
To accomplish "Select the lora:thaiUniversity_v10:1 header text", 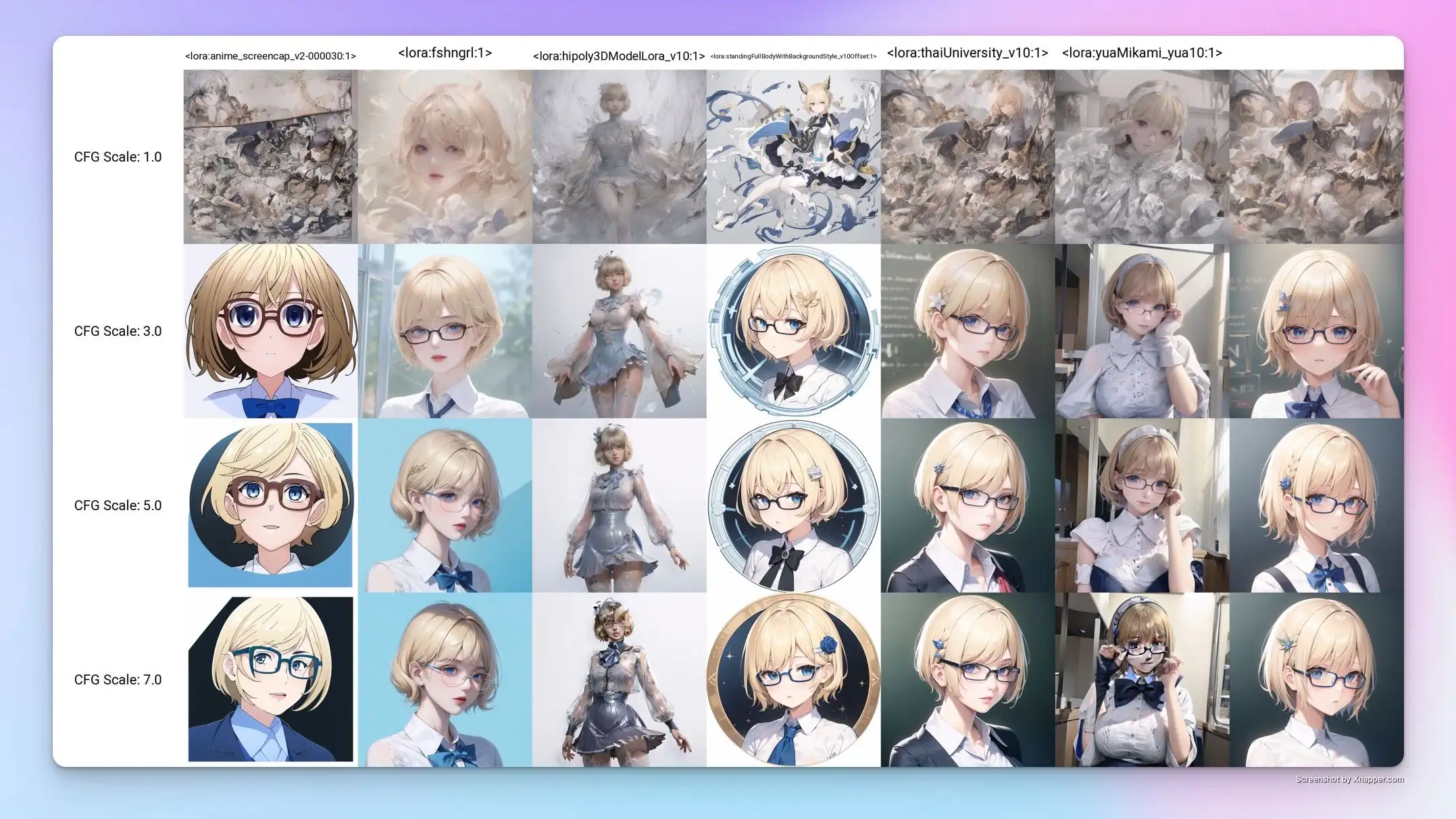I will (x=967, y=53).
